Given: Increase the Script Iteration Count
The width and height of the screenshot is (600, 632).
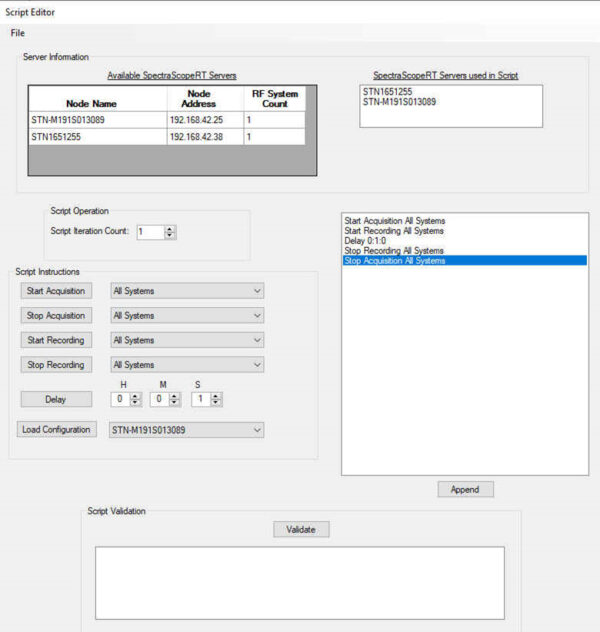Looking at the screenshot, I should click(x=170, y=228).
